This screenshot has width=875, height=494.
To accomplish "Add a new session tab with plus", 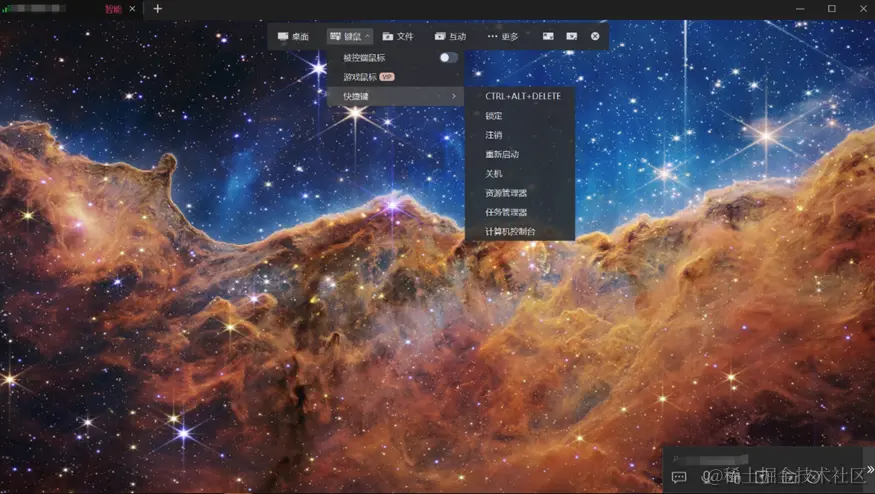I will coord(157,8).
